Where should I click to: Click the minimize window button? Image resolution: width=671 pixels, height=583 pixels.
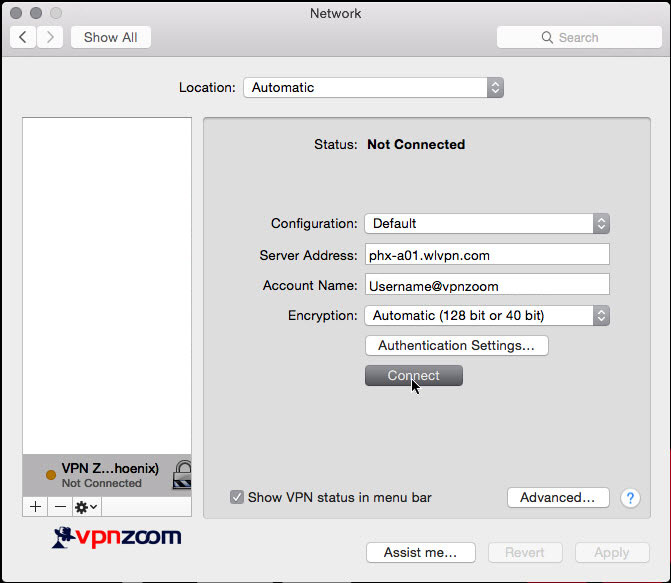[36, 13]
